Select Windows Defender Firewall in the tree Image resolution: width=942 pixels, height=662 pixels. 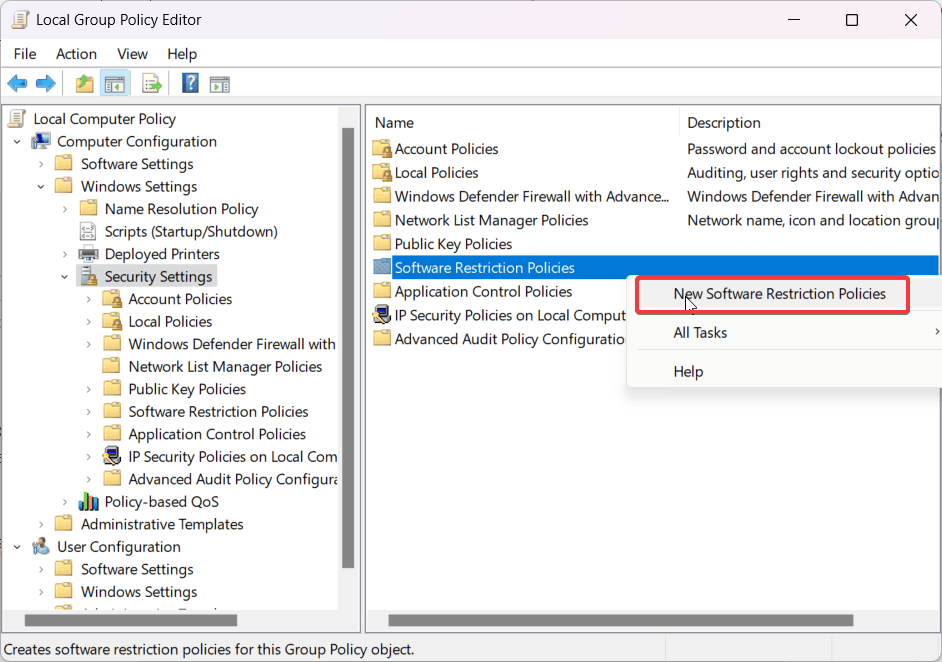232,344
